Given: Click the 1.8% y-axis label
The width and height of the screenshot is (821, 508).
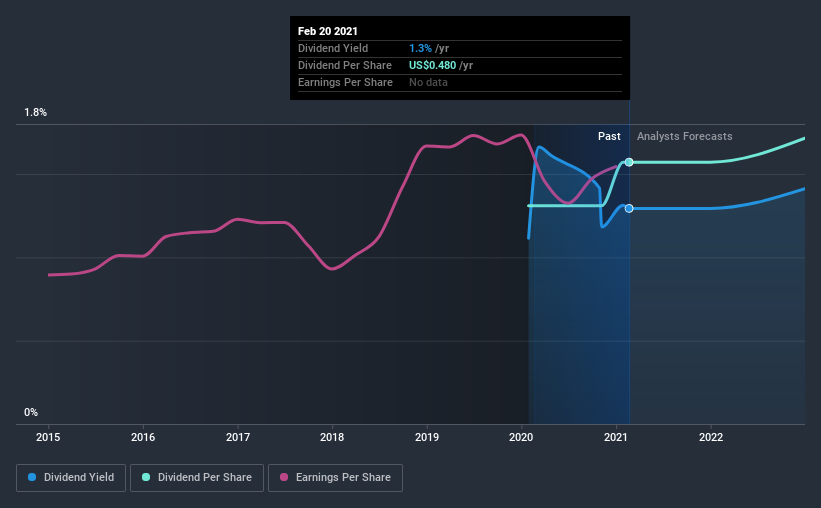Looking at the screenshot, I should click(x=36, y=113).
